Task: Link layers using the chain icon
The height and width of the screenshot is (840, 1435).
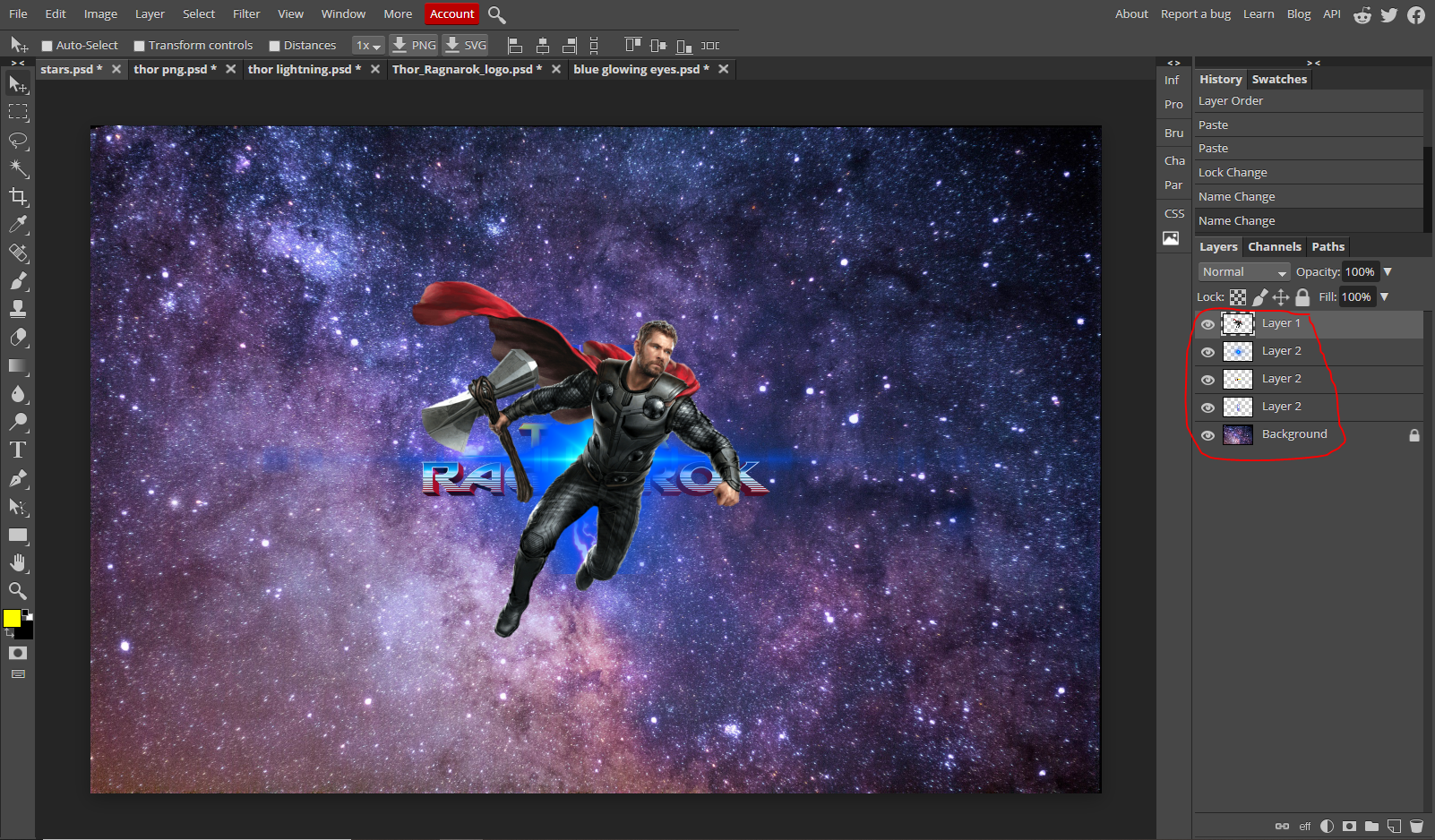Action: click(x=1282, y=826)
